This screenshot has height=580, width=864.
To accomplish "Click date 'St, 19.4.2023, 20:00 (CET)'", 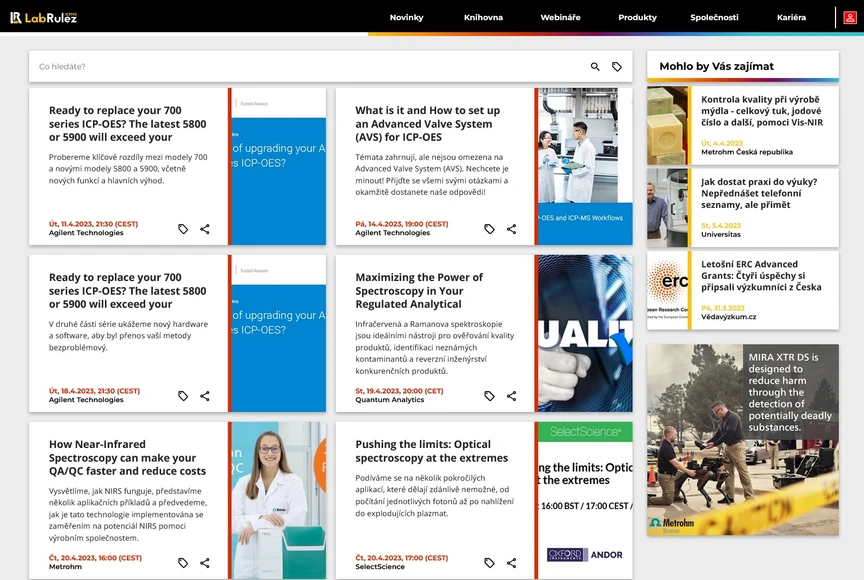I will point(399,391).
